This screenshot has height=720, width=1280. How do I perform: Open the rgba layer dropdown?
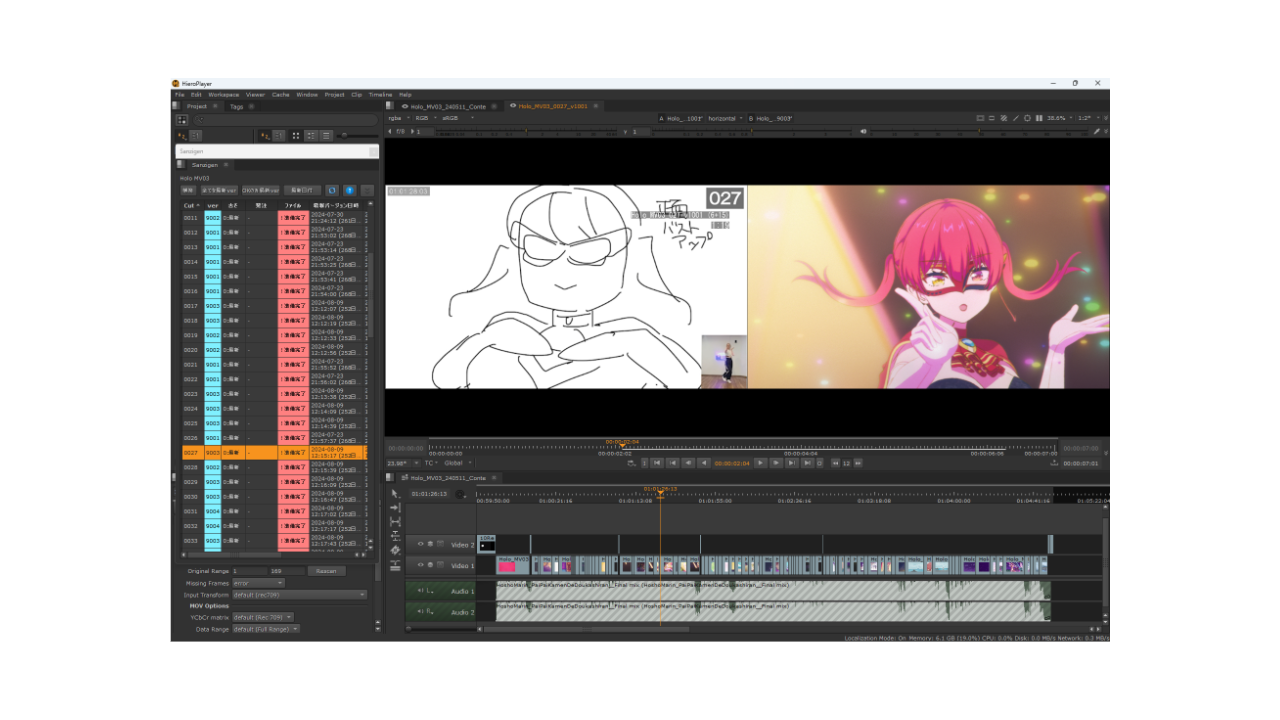(399, 118)
